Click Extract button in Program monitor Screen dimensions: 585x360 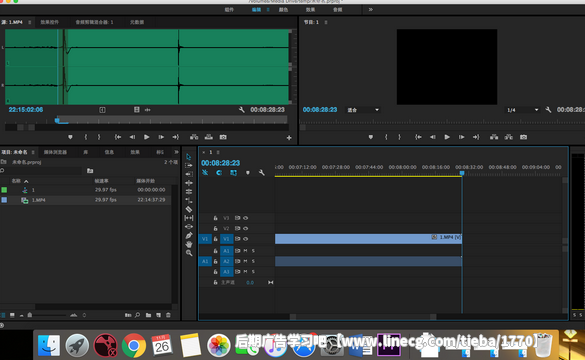click(x=509, y=137)
